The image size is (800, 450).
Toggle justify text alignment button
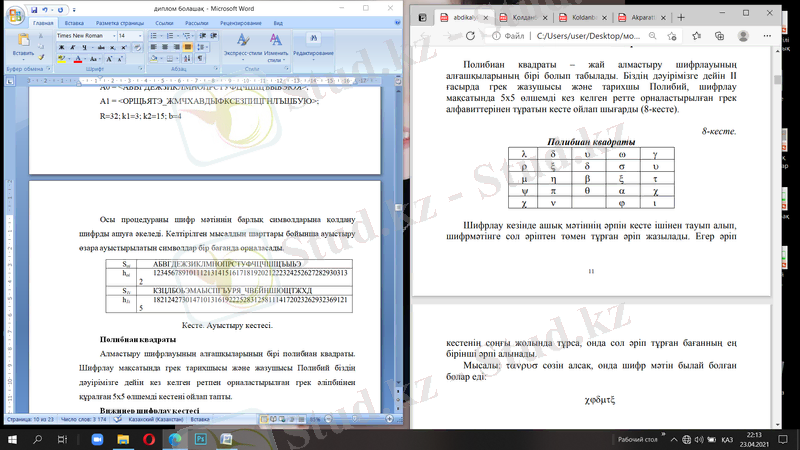[188, 48]
